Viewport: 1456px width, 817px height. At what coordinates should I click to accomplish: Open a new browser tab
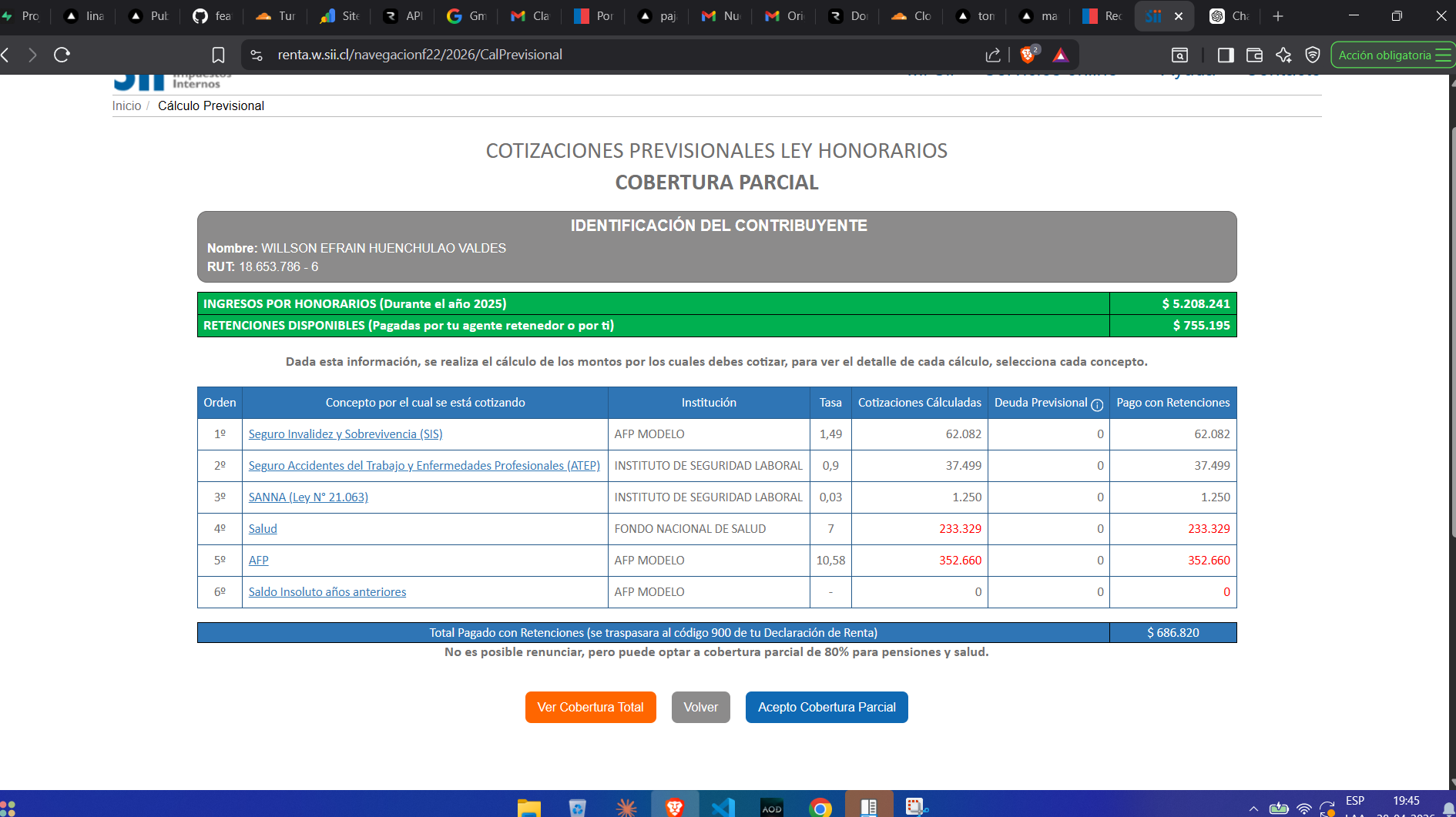tap(1278, 16)
